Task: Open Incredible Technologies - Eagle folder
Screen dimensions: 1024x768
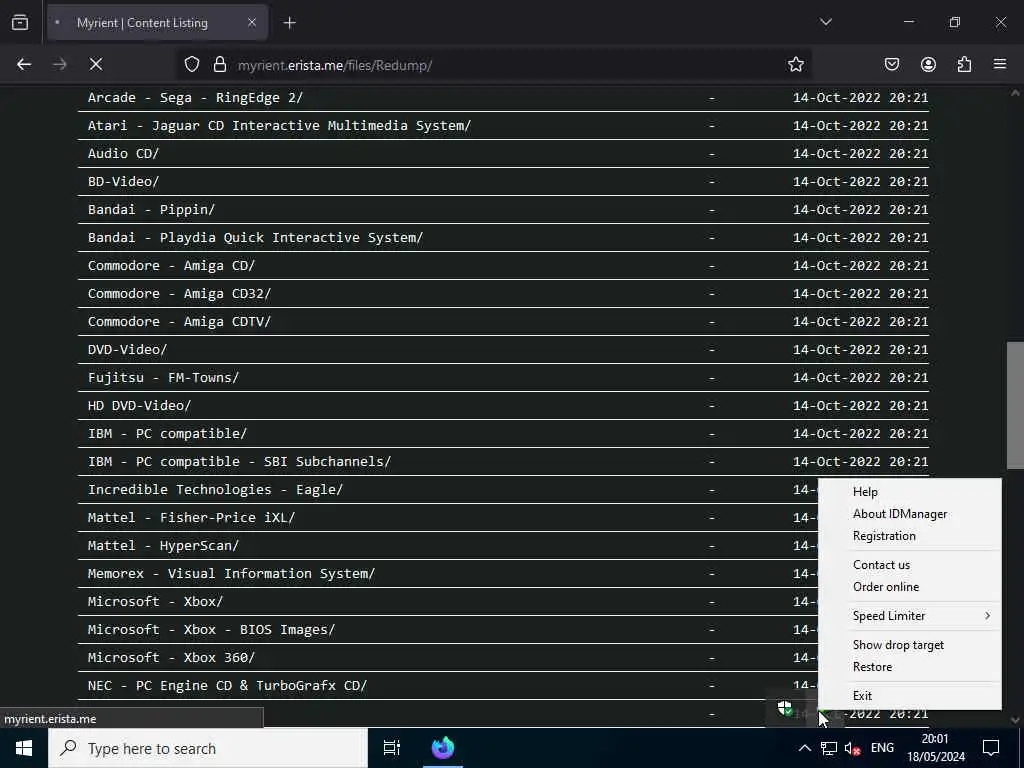Action: tap(216, 490)
